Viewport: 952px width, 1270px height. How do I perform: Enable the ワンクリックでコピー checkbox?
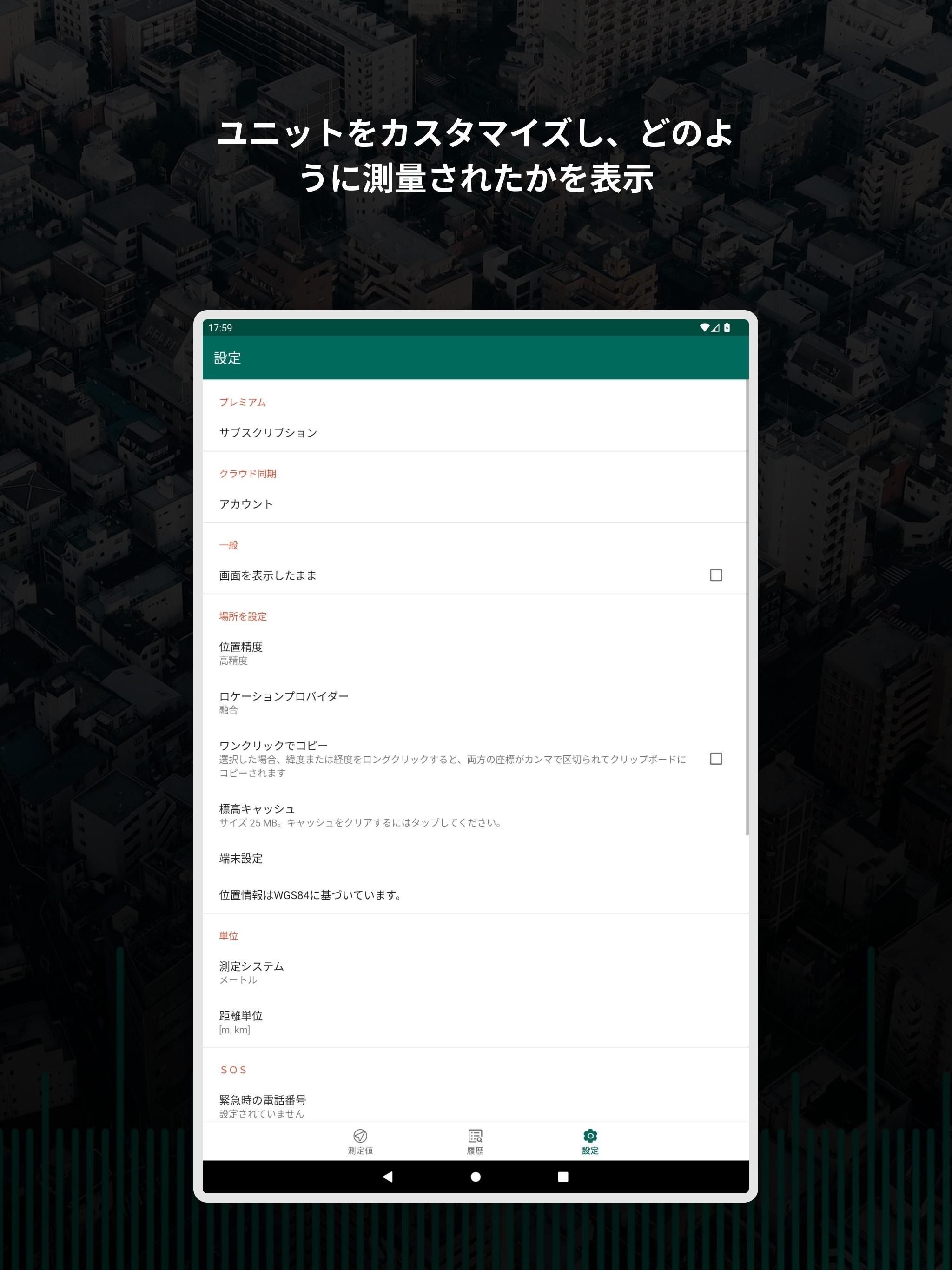[716, 759]
